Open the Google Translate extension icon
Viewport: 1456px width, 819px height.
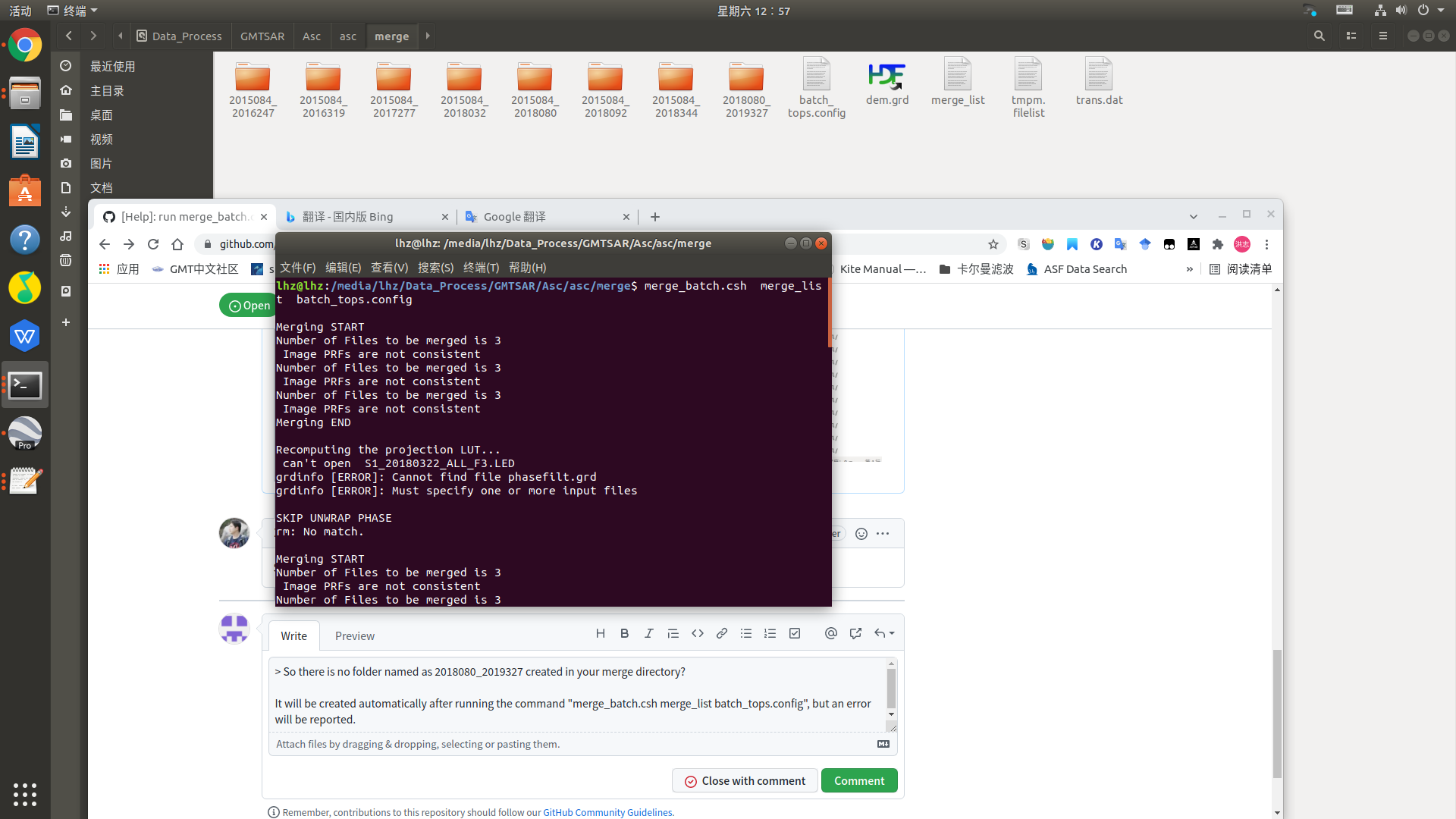coord(1120,244)
